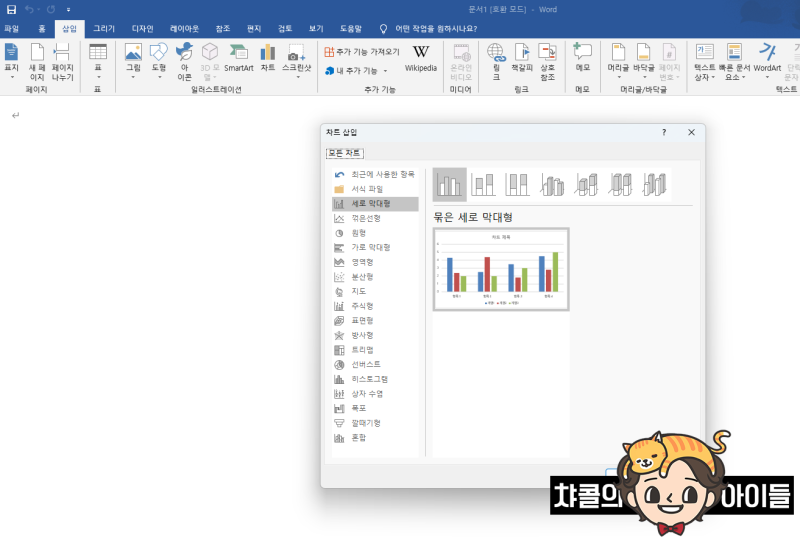Select 분산형 scatter chart category
This screenshot has height=543, width=800.
tap(375, 277)
